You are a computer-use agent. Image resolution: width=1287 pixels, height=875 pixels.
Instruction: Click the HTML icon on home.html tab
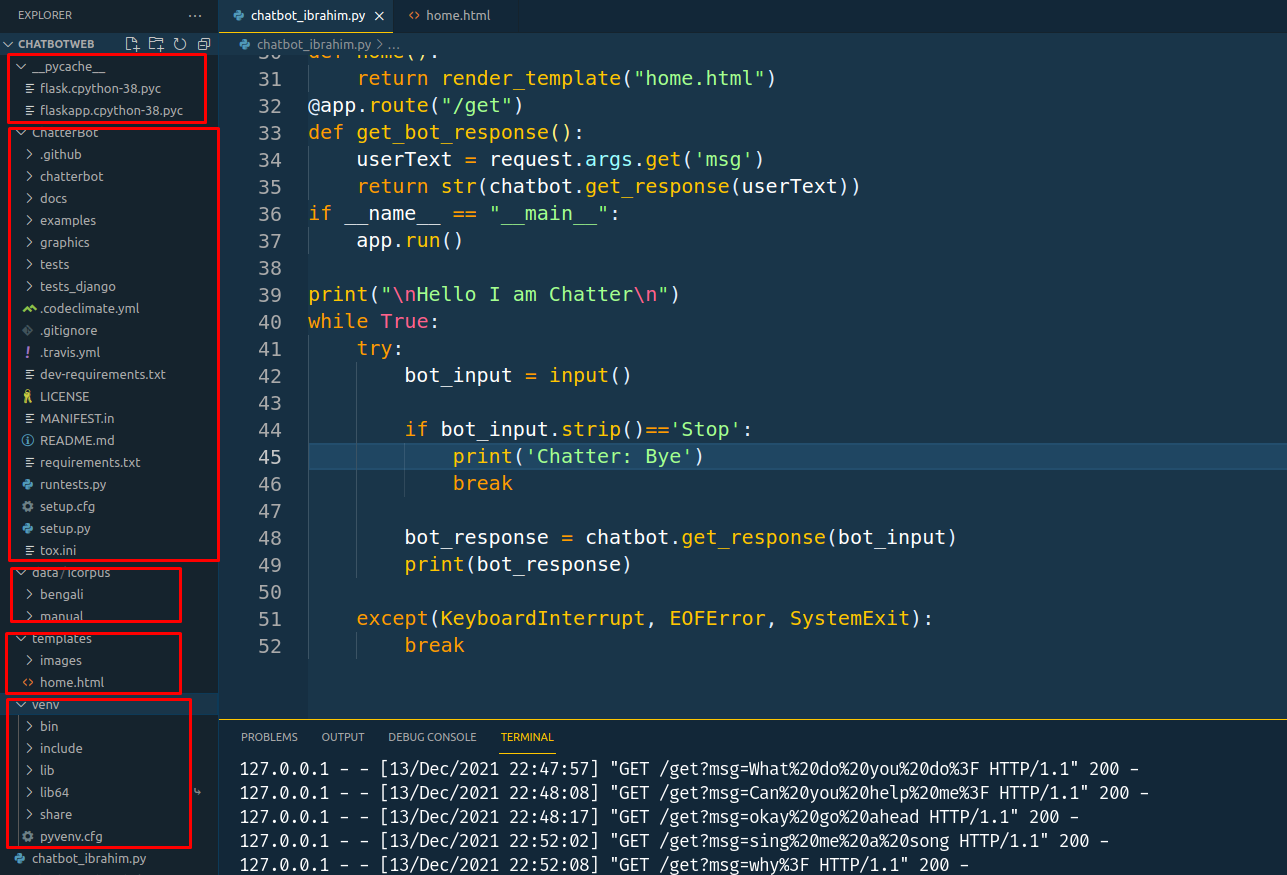pos(414,16)
